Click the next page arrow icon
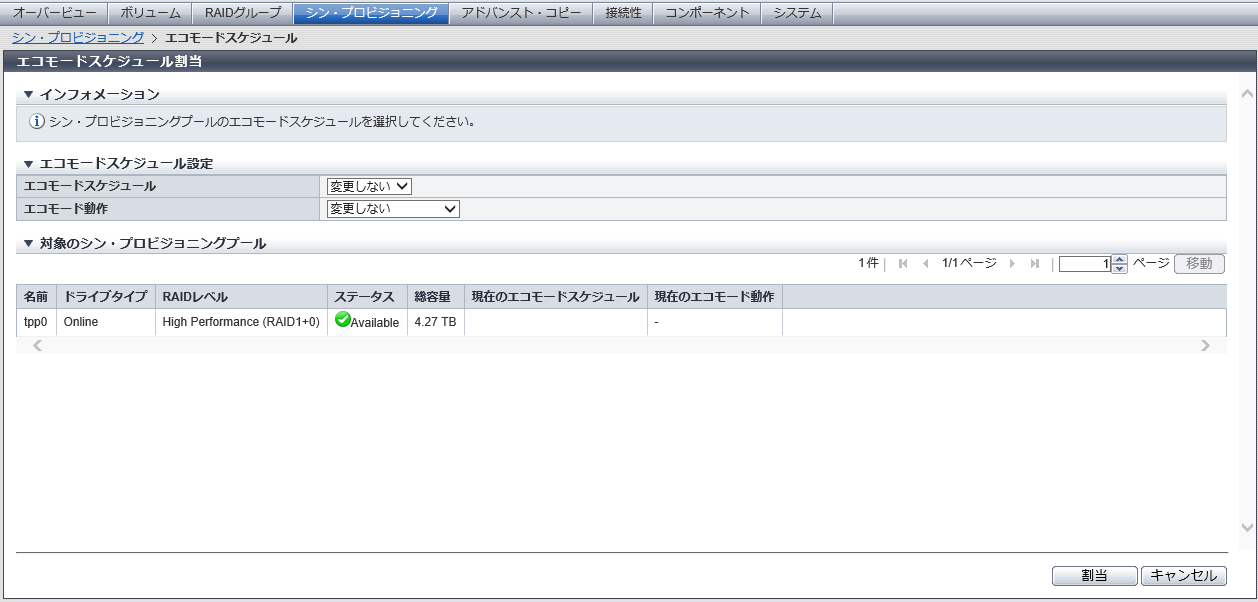The width and height of the screenshot is (1258, 602). 1012,264
